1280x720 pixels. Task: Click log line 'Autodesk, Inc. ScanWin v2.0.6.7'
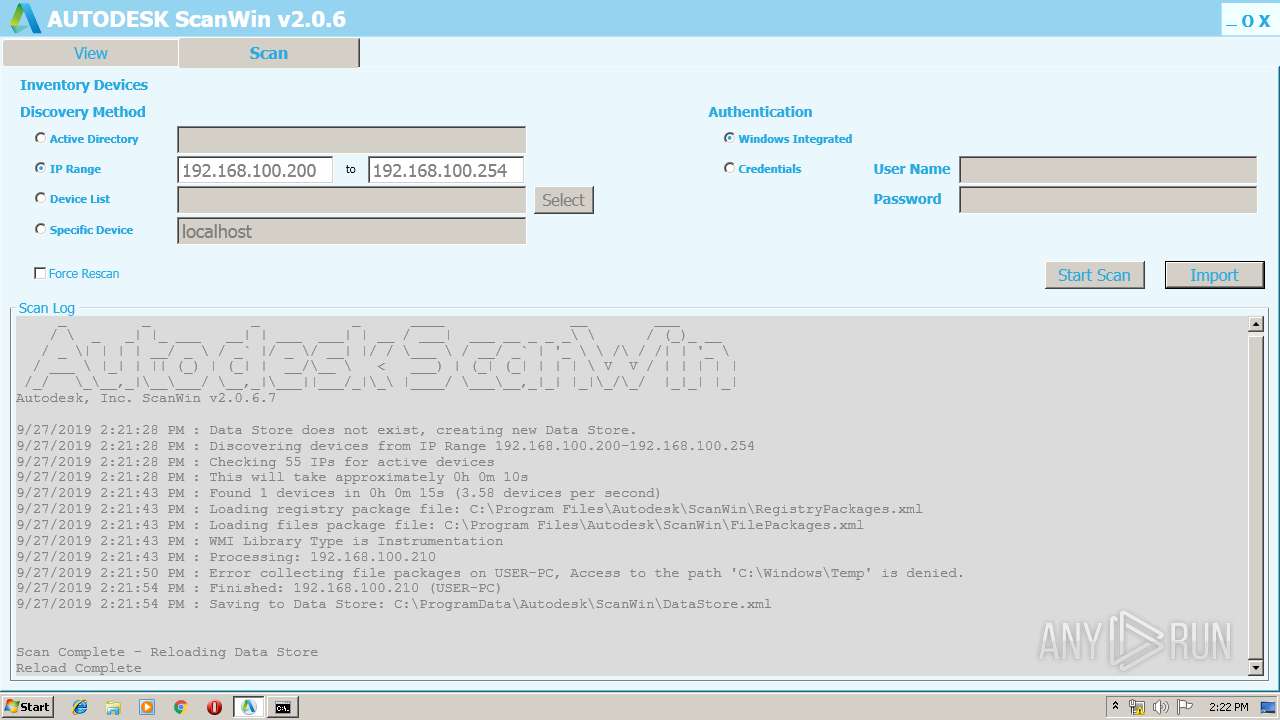[146, 398]
